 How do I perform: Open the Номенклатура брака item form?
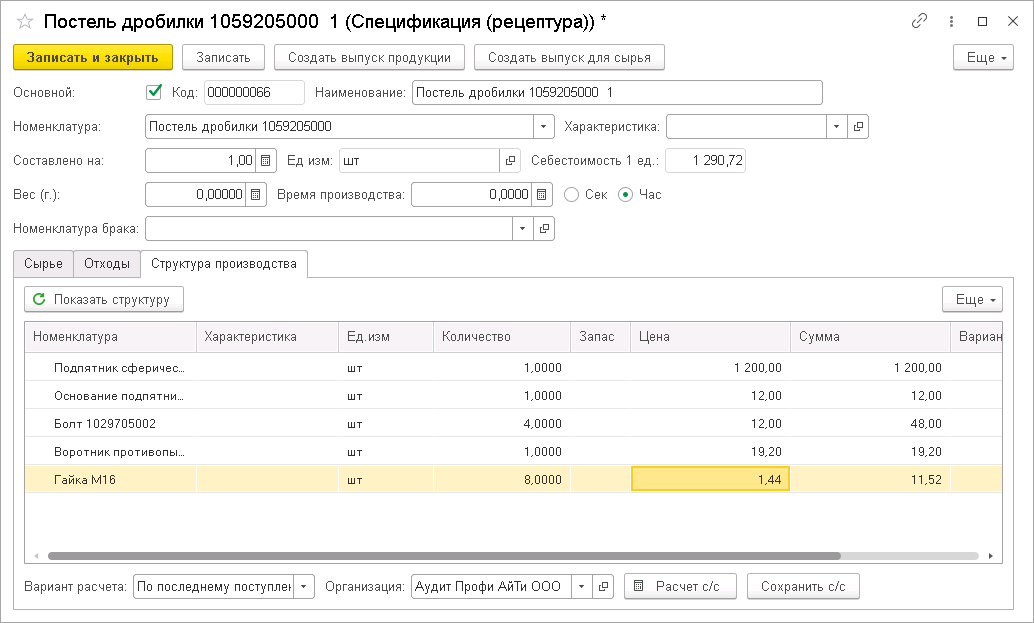click(x=543, y=229)
